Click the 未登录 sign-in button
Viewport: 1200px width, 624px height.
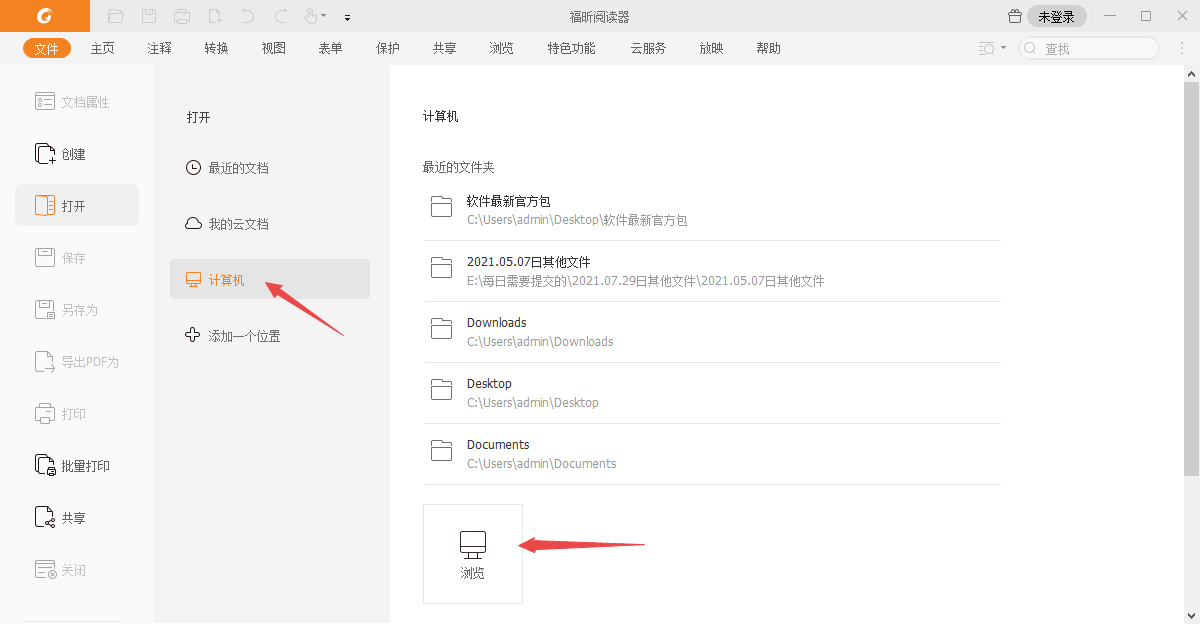pyautogui.click(x=1055, y=16)
